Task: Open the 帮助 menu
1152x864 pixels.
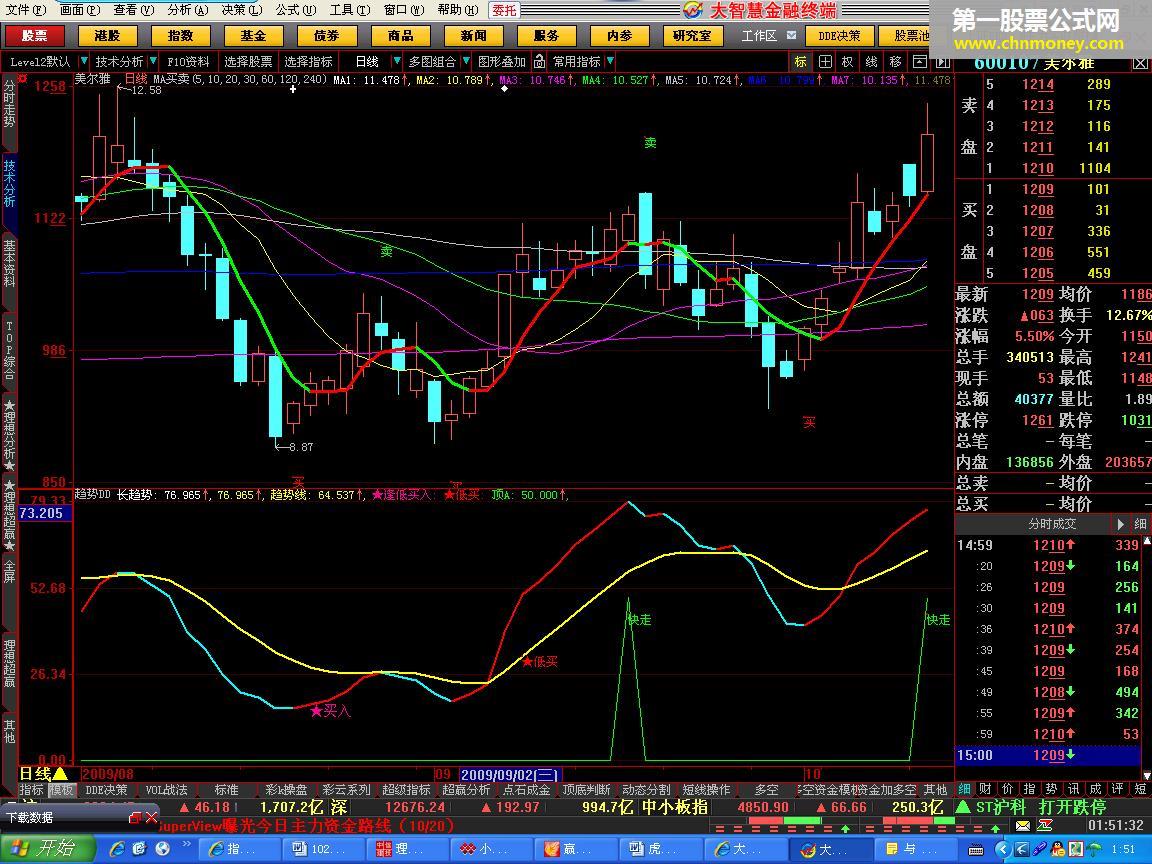Action: [x=458, y=10]
